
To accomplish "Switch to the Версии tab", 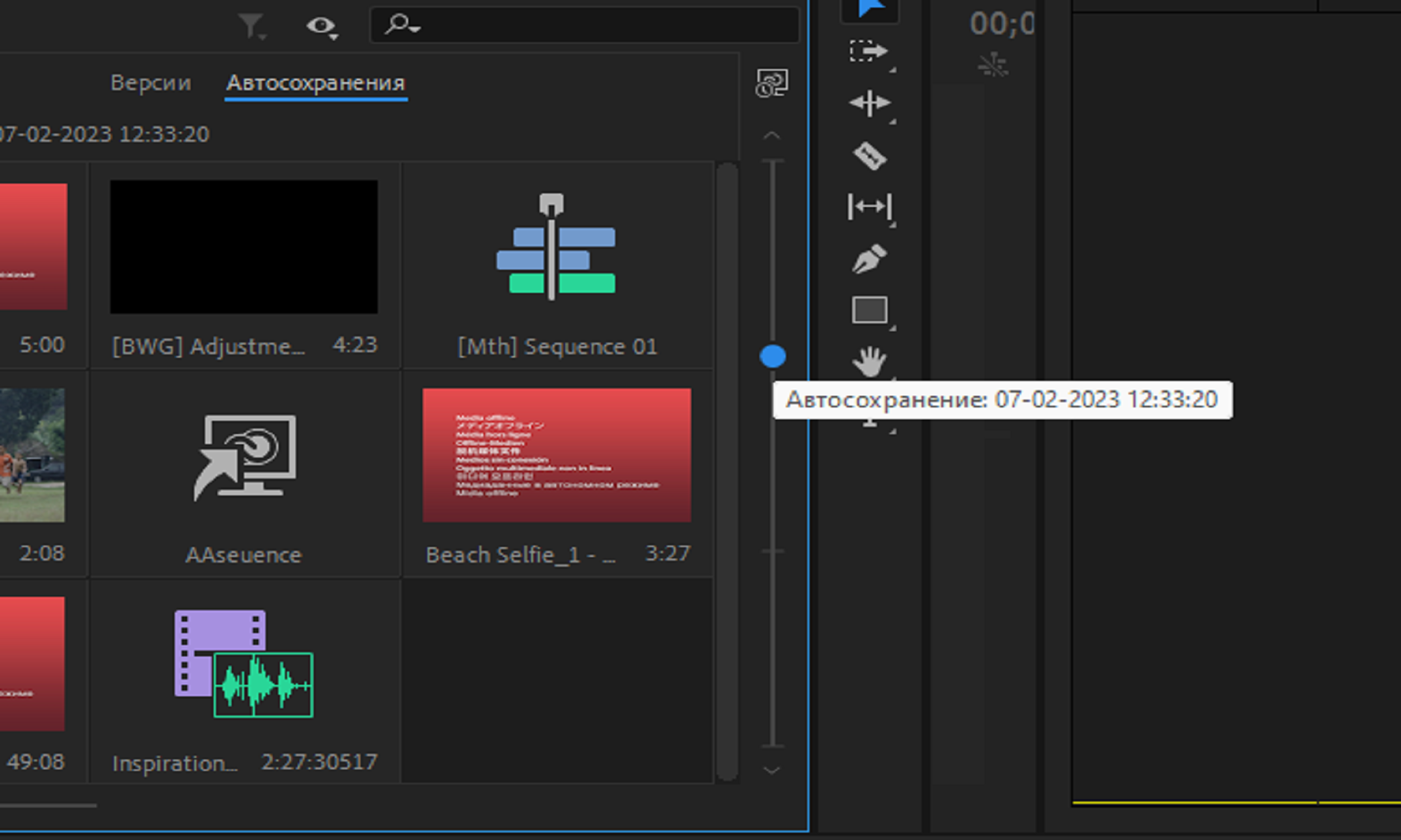I will (151, 83).
